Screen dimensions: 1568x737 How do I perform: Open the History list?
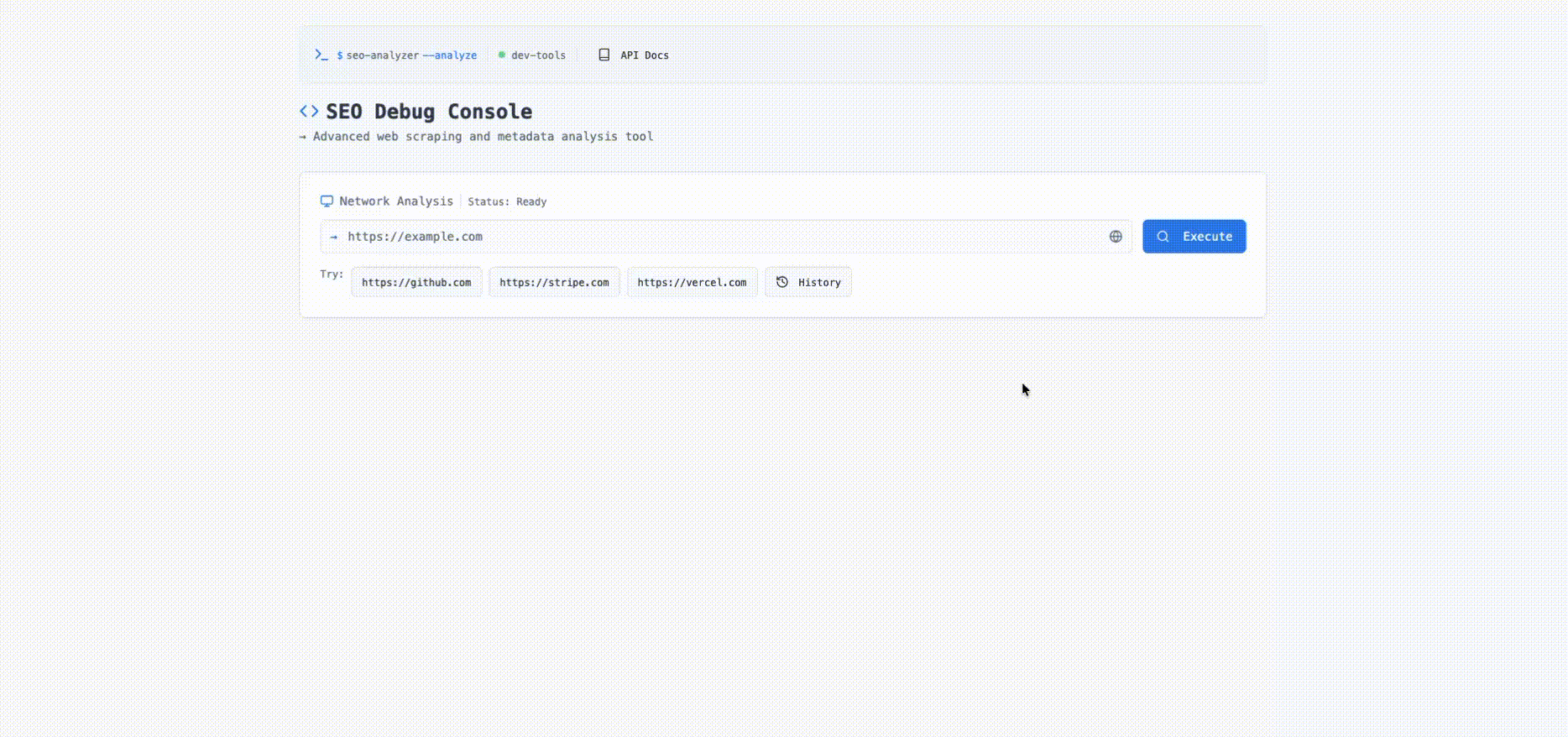[808, 282]
